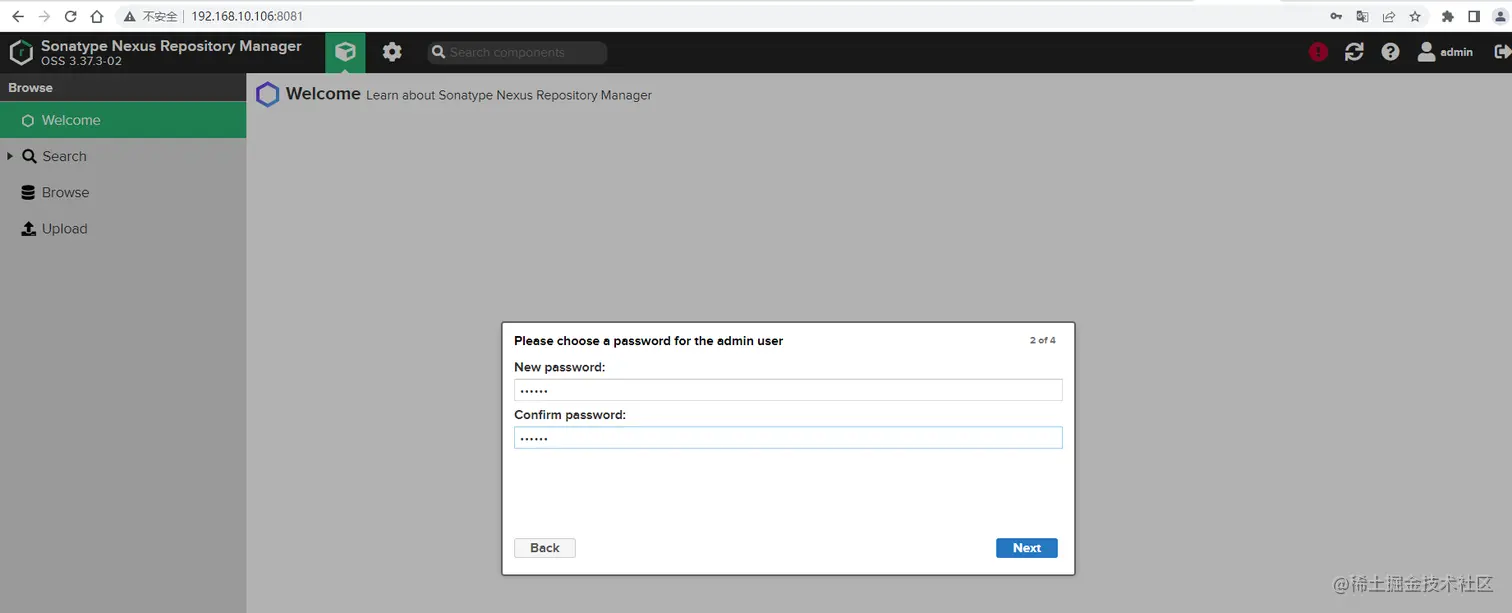This screenshot has width=1512, height=613.
Task: Toggle the browser side panel icon
Action: (1473, 16)
